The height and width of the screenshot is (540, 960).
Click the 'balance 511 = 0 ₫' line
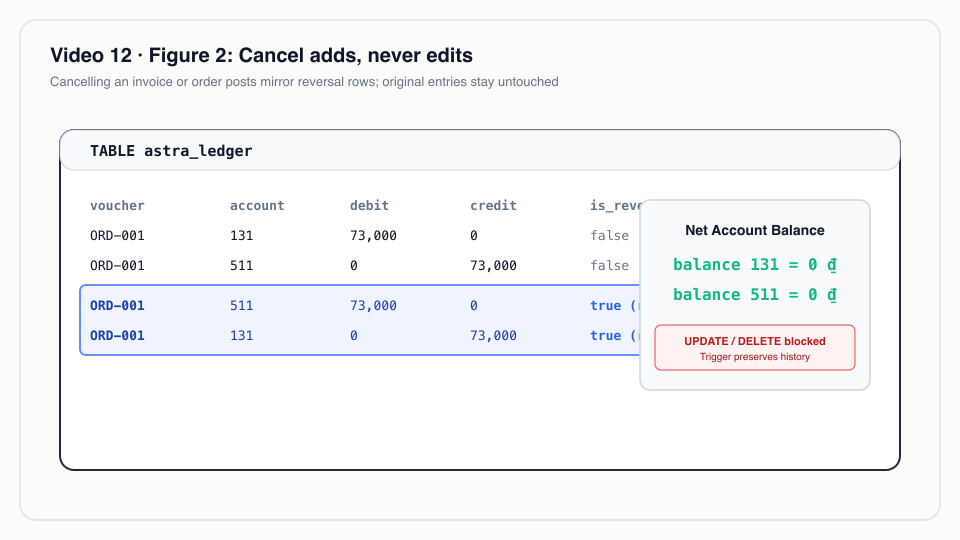[x=755, y=294]
